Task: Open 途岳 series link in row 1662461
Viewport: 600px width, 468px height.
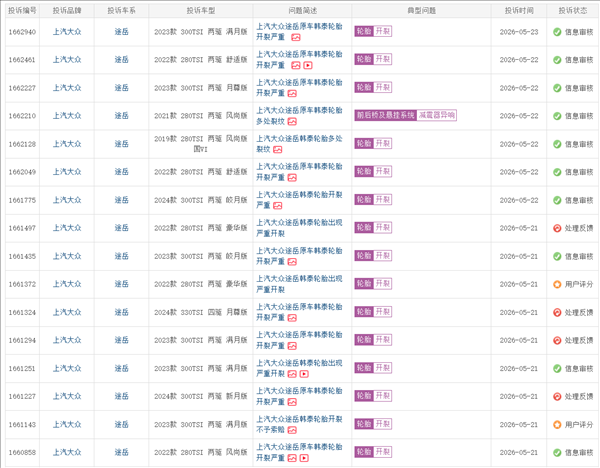Action: pos(121,60)
